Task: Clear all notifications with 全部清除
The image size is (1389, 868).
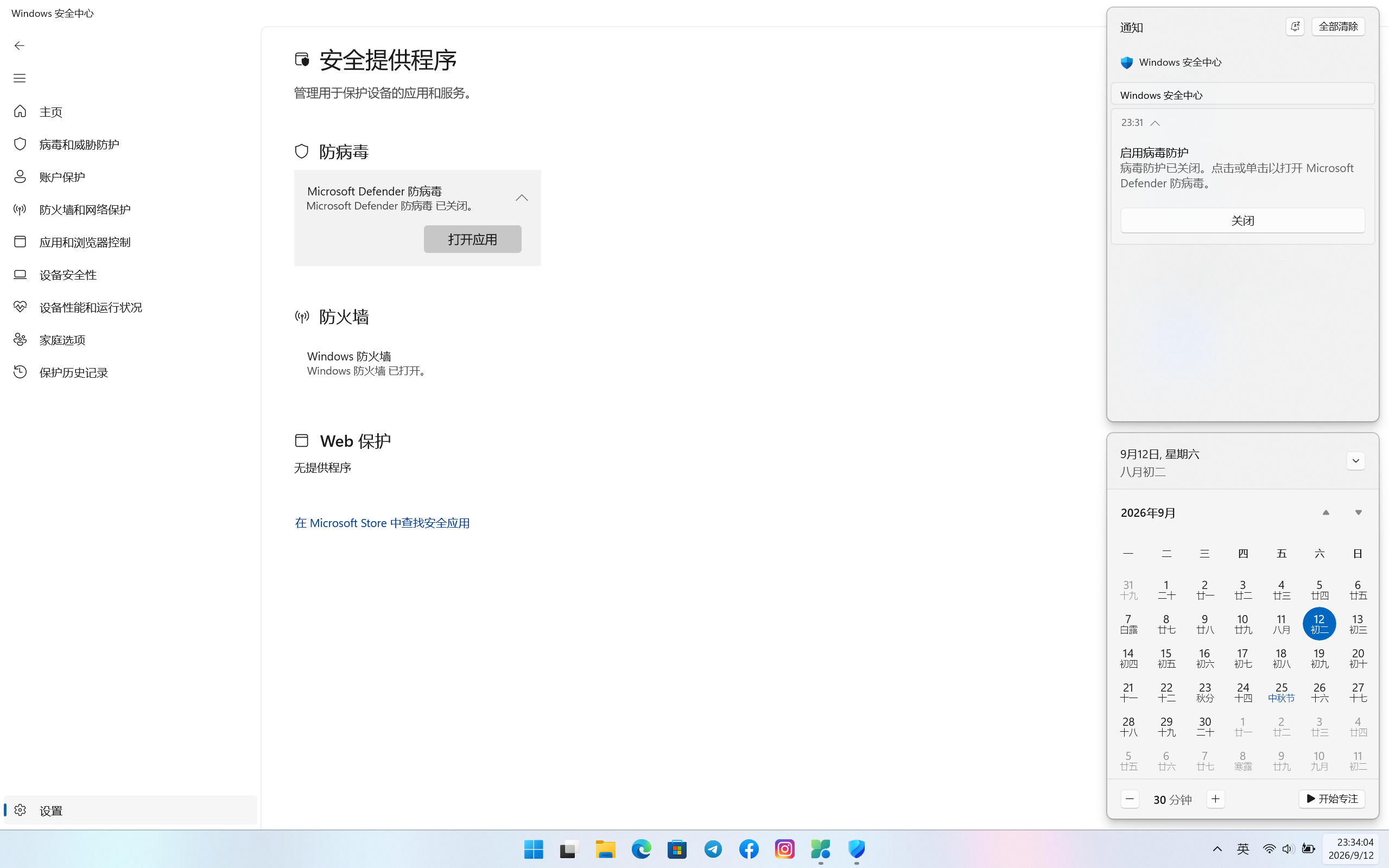Action: pyautogui.click(x=1338, y=27)
